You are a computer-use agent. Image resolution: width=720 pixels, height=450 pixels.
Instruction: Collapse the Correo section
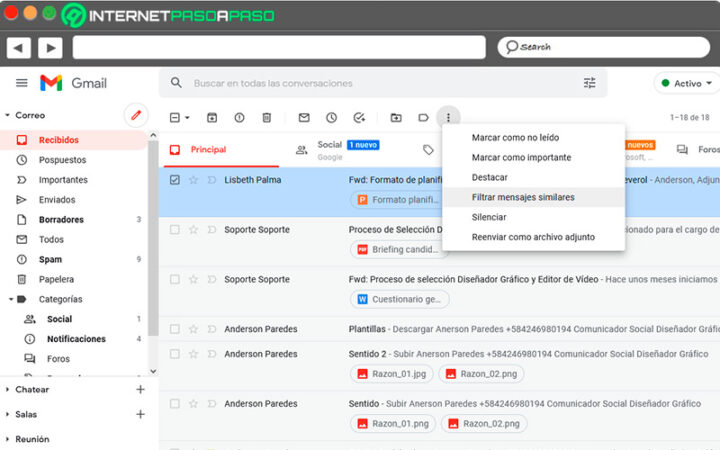click(7, 115)
